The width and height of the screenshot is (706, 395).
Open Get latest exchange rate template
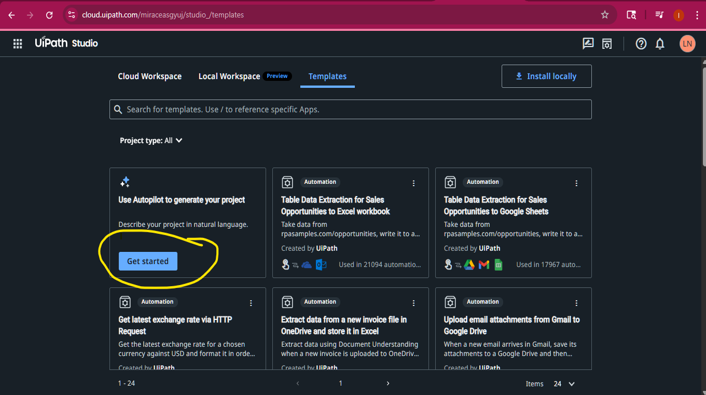click(x=175, y=325)
